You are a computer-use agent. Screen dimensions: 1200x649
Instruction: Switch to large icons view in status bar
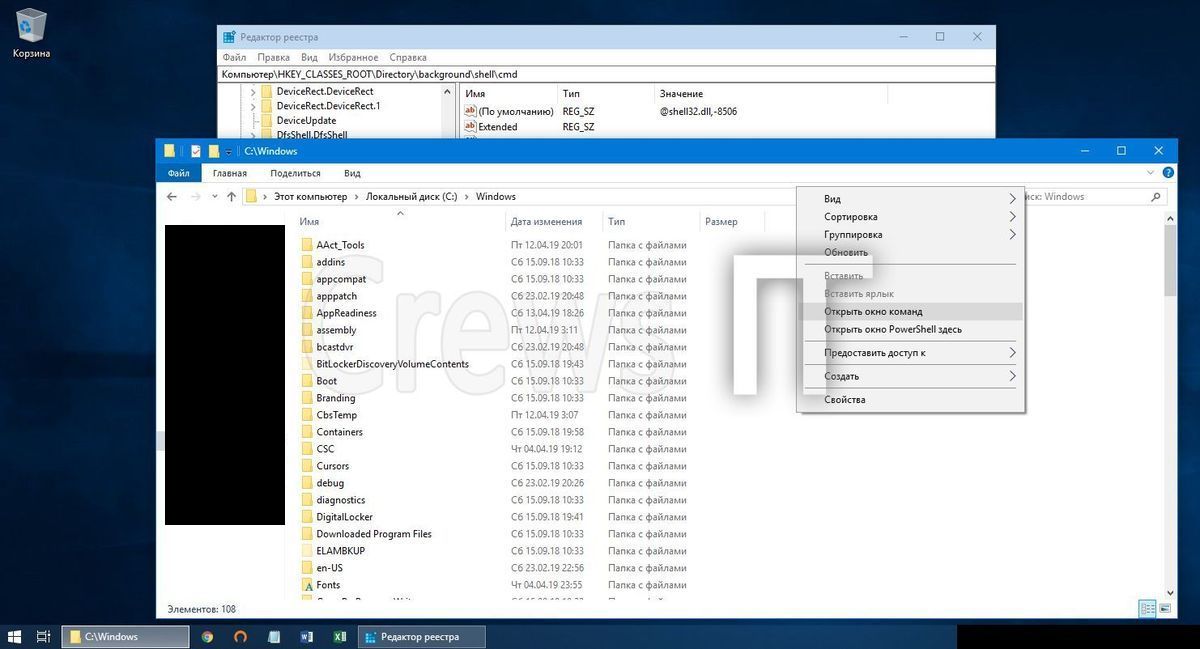(x=1165, y=608)
